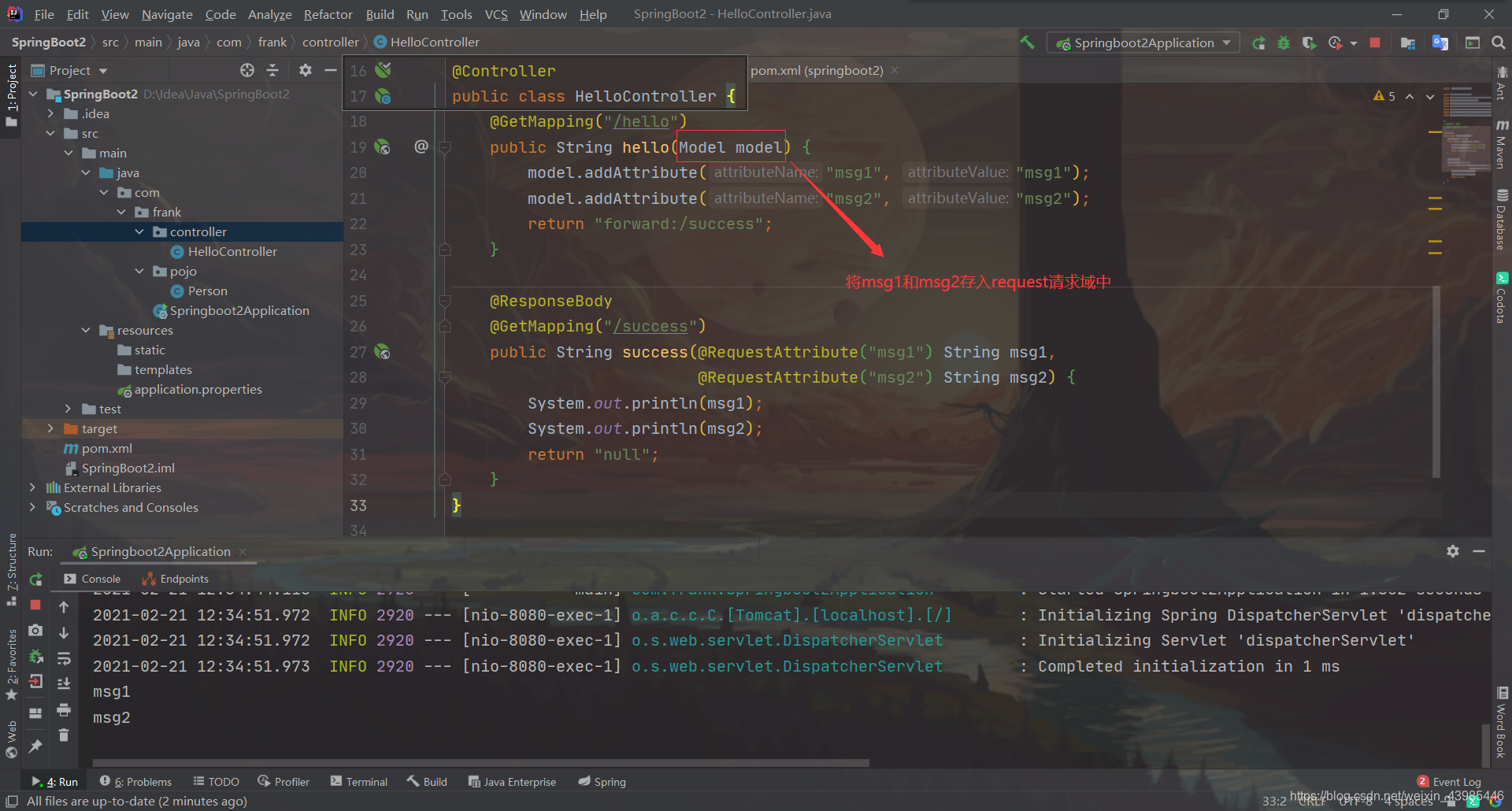Build project with the hammer icon
This screenshot has height=811, width=1512.
click(1027, 43)
